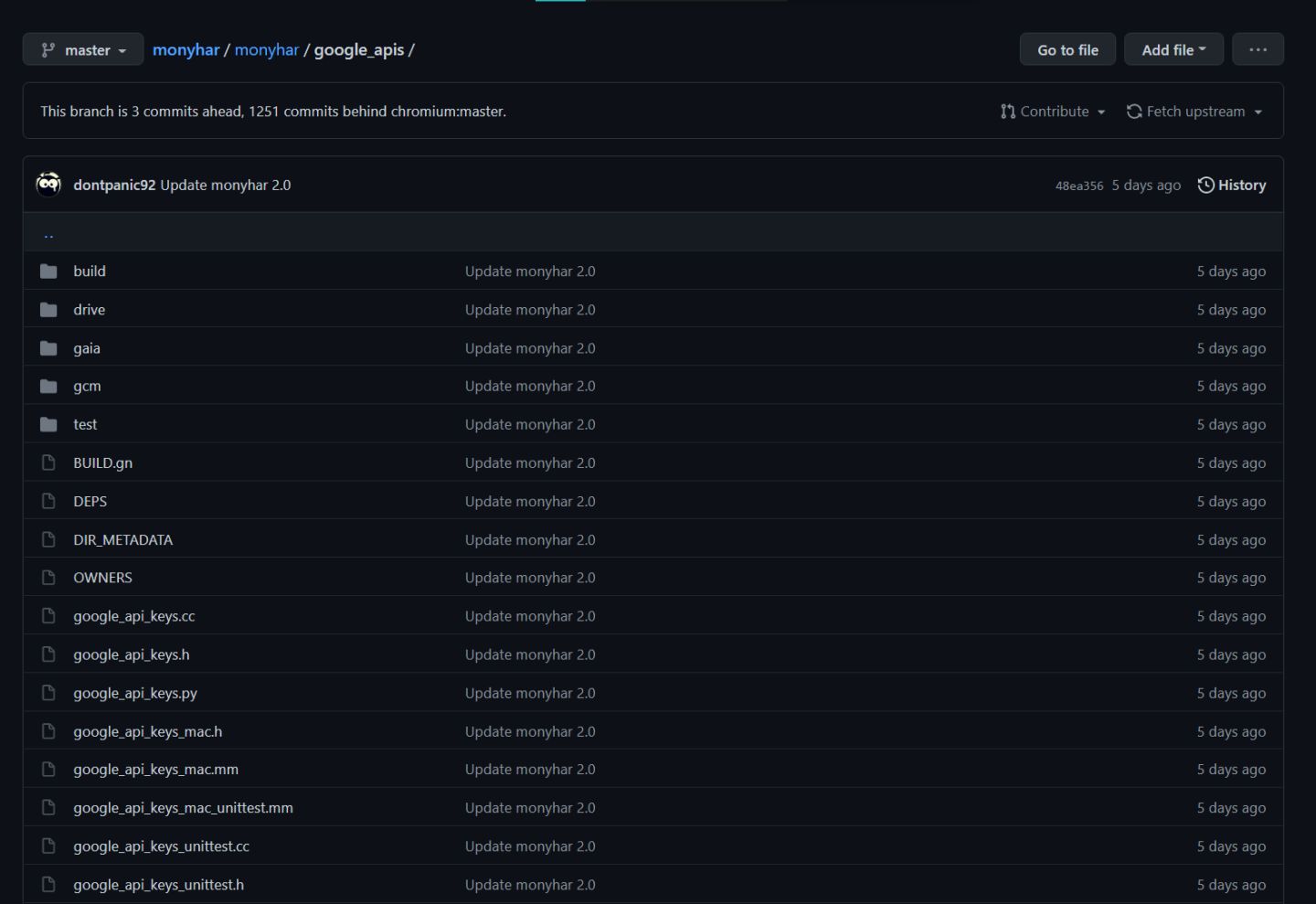Navigate to monyhar owner in breadcrumb
The image size is (1316, 904).
(186, 49)
